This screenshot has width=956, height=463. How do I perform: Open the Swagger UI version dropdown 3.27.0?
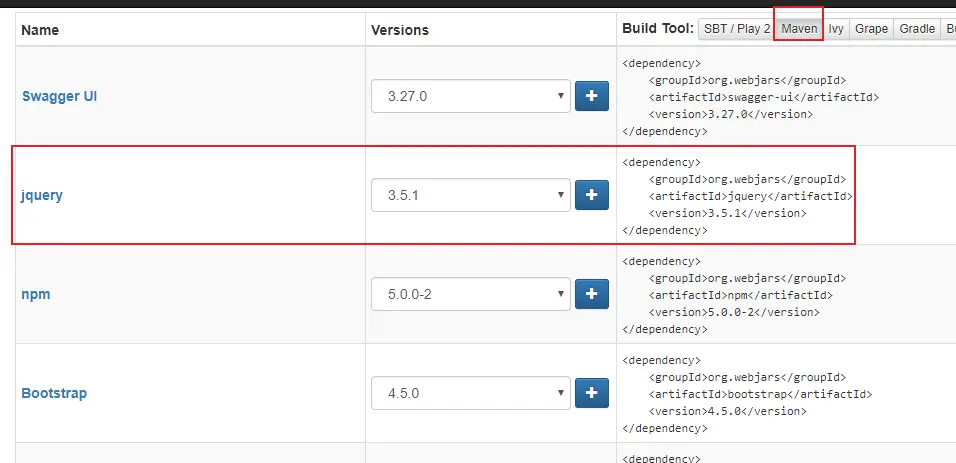pos(471,96)
